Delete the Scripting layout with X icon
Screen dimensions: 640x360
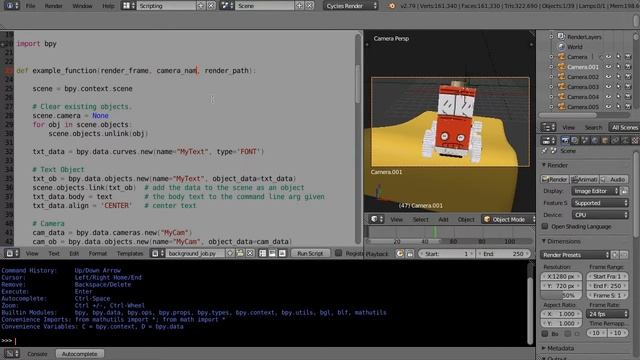(x=211, y=6)
